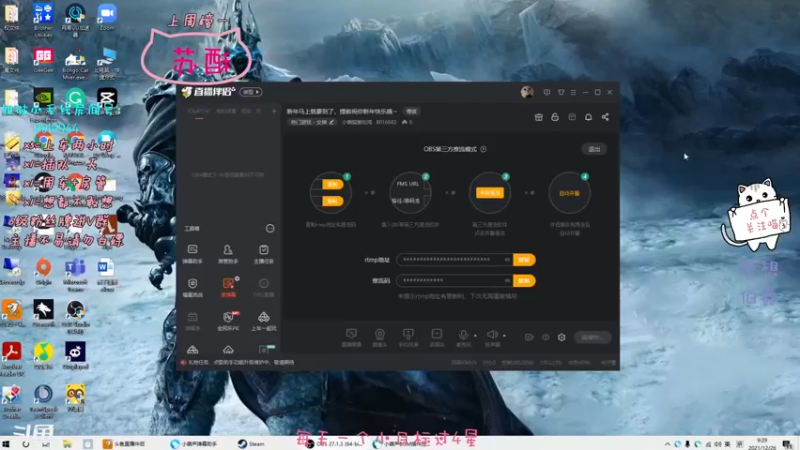Click the share icon in top toolbar
This screenshot has height=450, width=800.
(x=605, y=117)
